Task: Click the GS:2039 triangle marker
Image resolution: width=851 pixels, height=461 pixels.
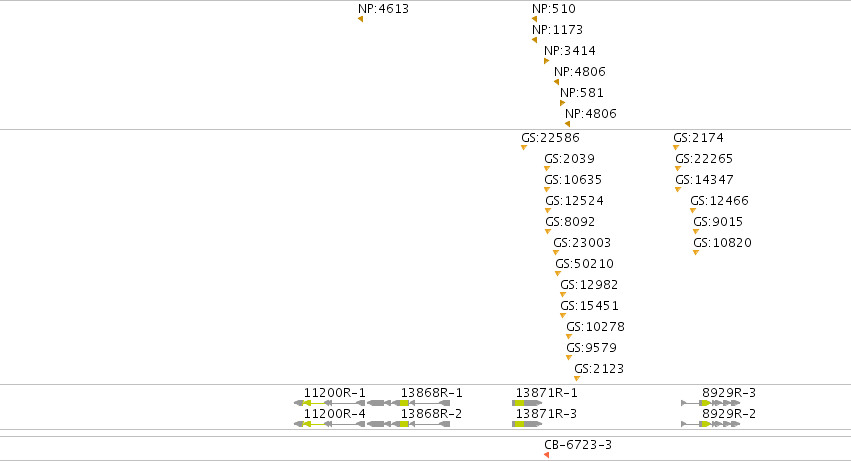Action: coord(547,168)
